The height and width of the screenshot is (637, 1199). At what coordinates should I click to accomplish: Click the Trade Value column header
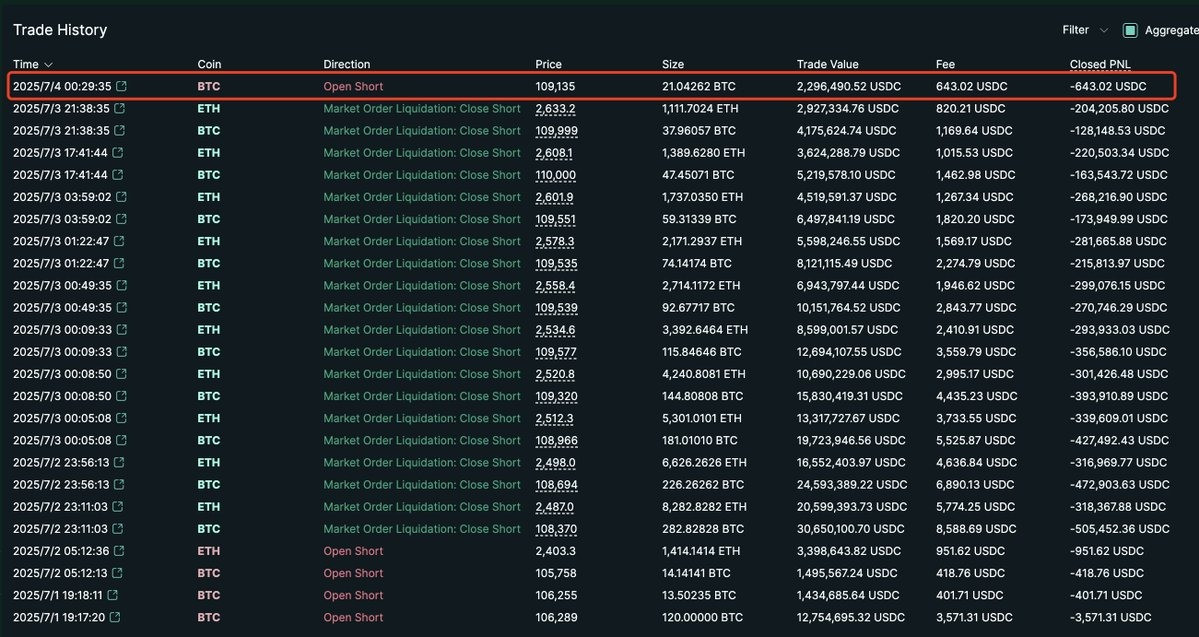pos(827,64)
